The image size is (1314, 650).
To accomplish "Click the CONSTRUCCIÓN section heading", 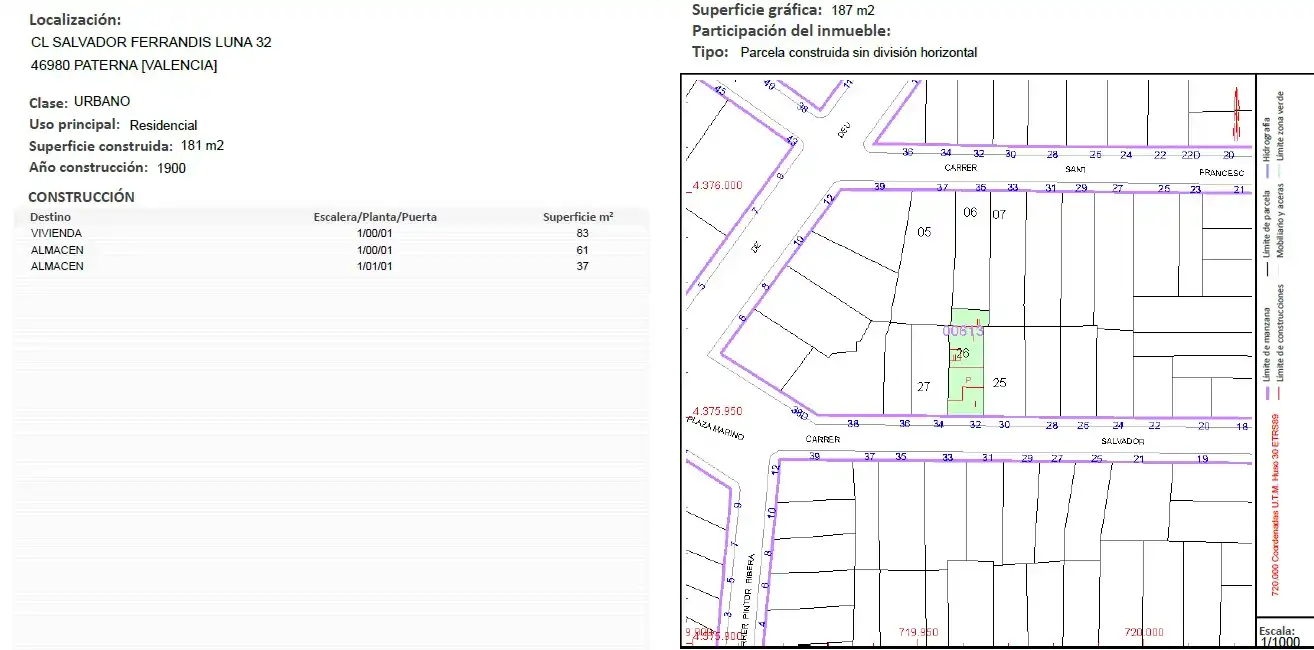I will 81,197.
